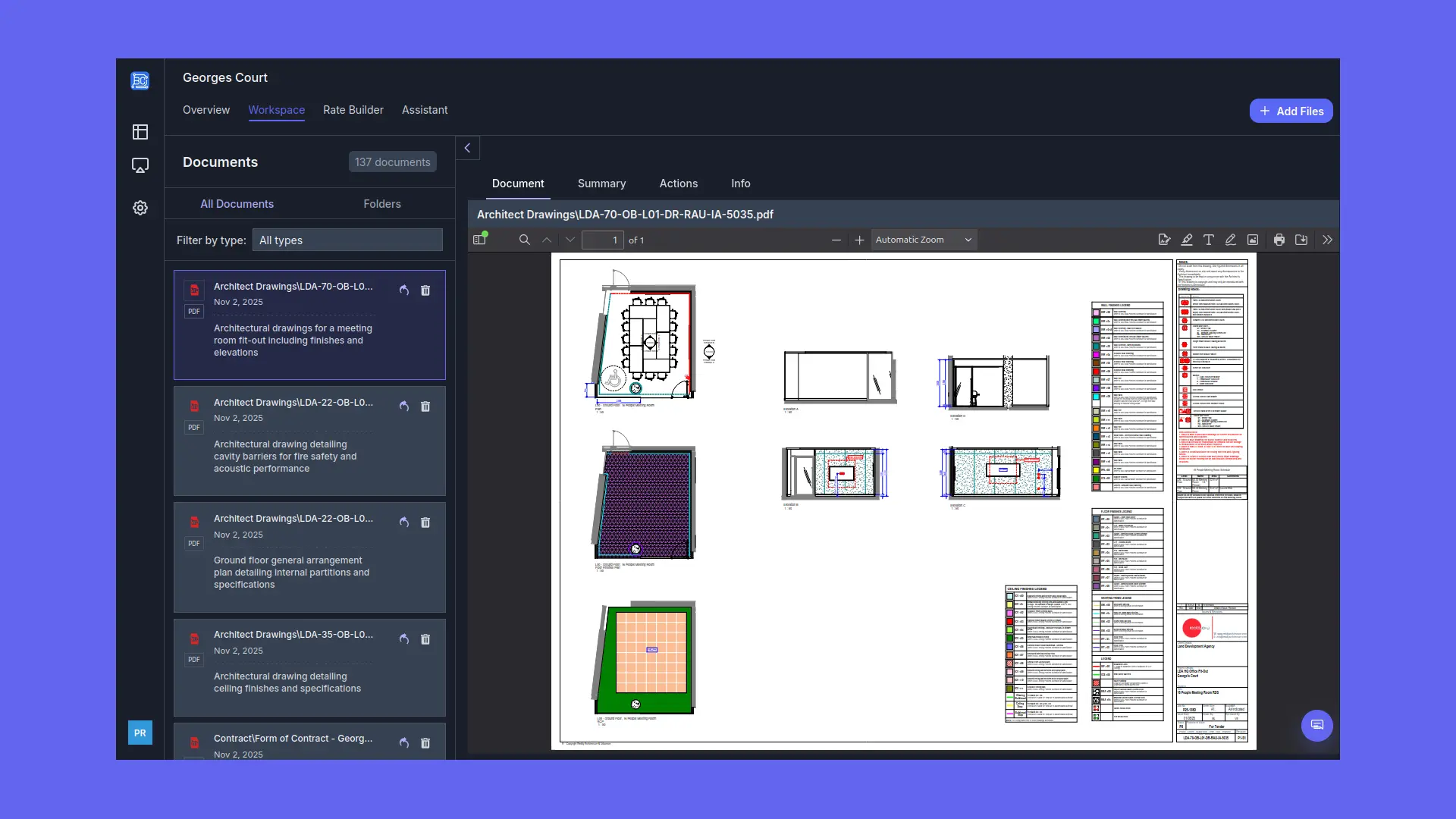Print the PDF document
The image size is (1456, 819).
pos(1279,240)
